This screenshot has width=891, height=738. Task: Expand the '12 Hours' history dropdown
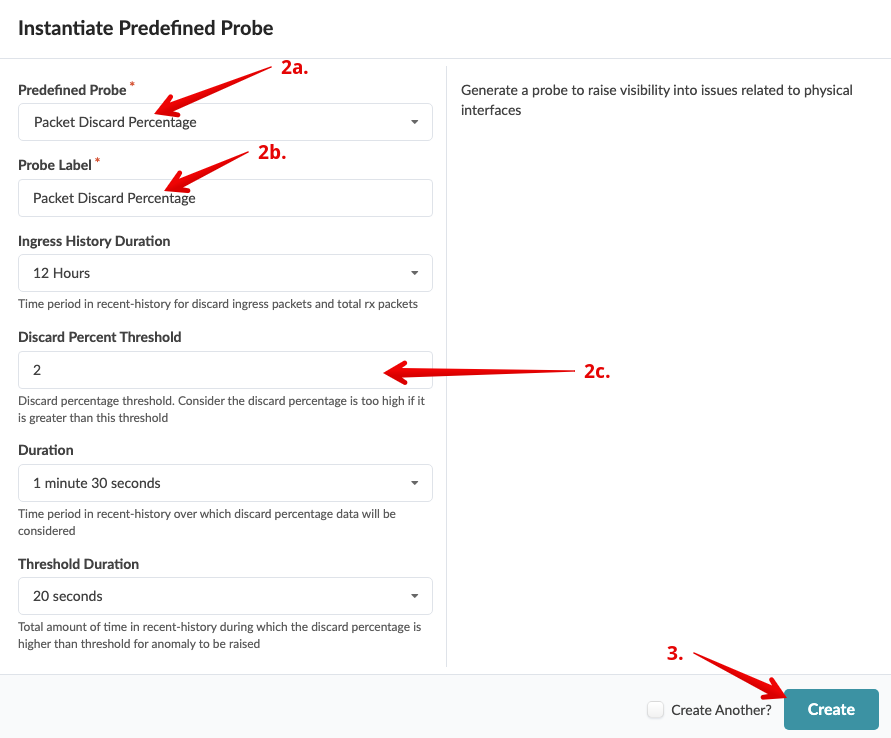pos(225,273)
